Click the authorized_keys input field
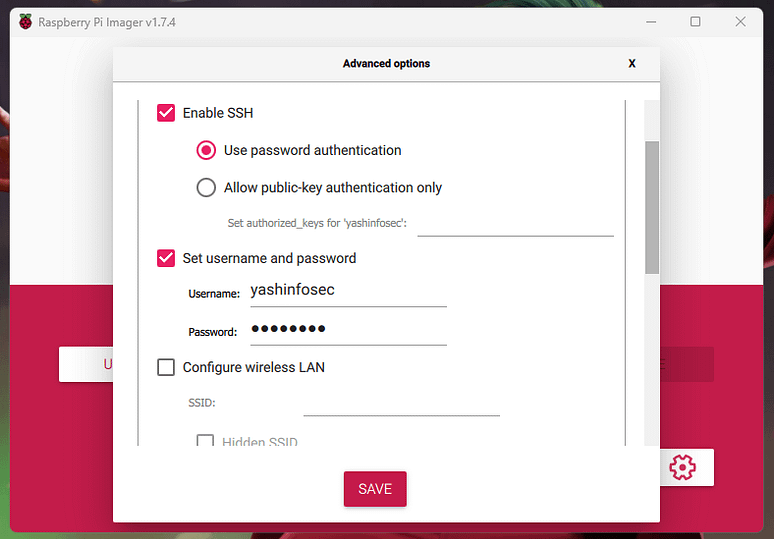 (514, 224)
